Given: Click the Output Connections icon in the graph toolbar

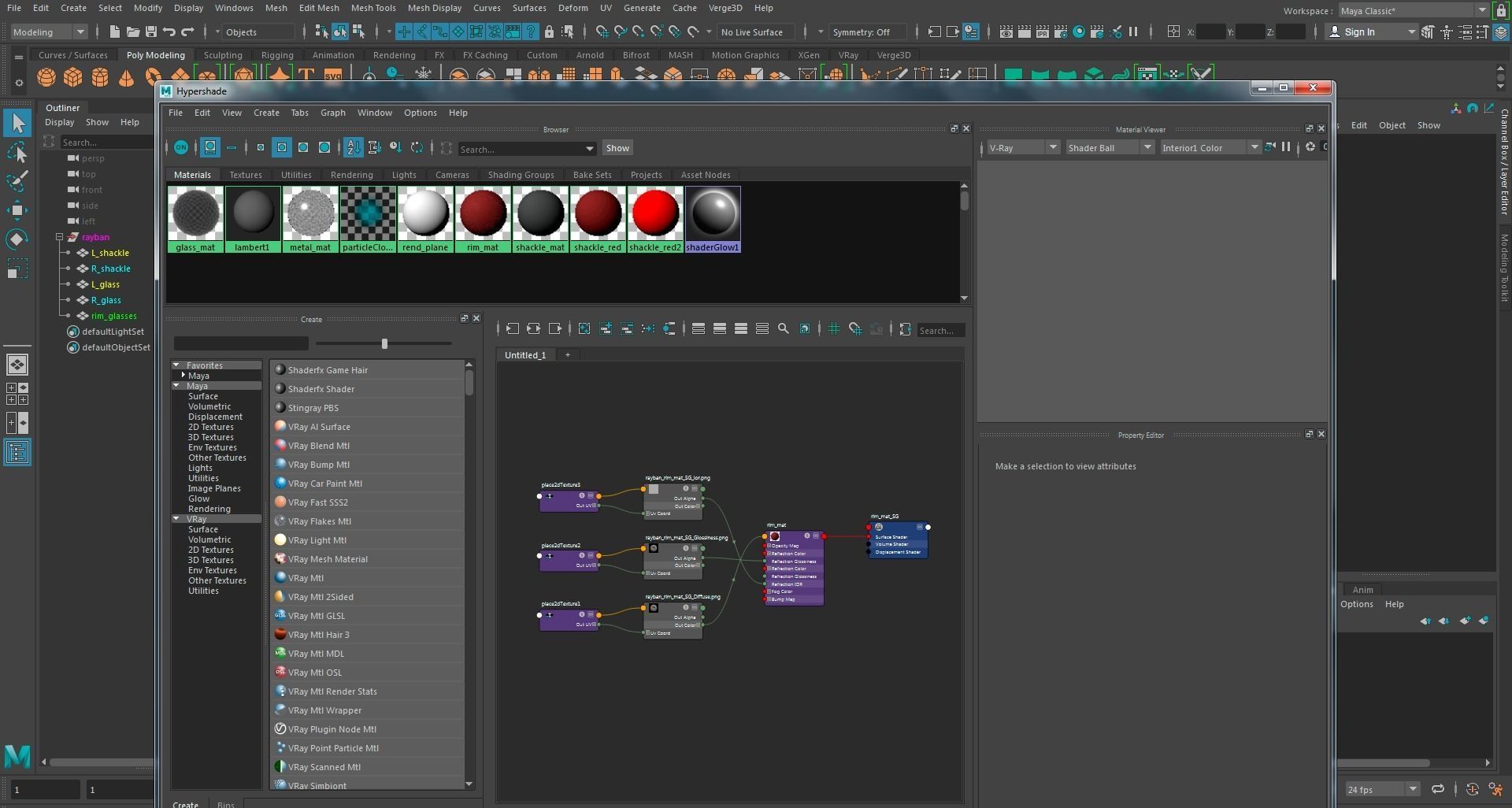Looking at the screenshot, I should click(555, 329).
